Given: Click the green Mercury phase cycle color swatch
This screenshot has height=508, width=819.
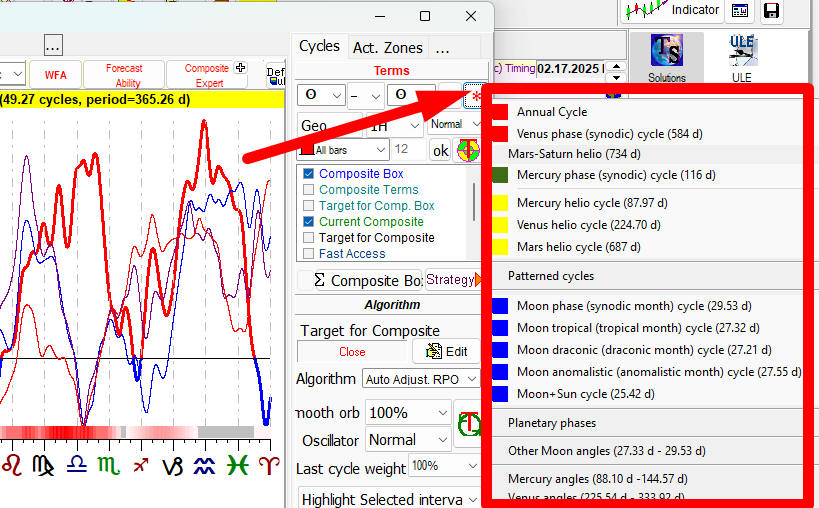Looking at the screenshot, I should [500, 175].
